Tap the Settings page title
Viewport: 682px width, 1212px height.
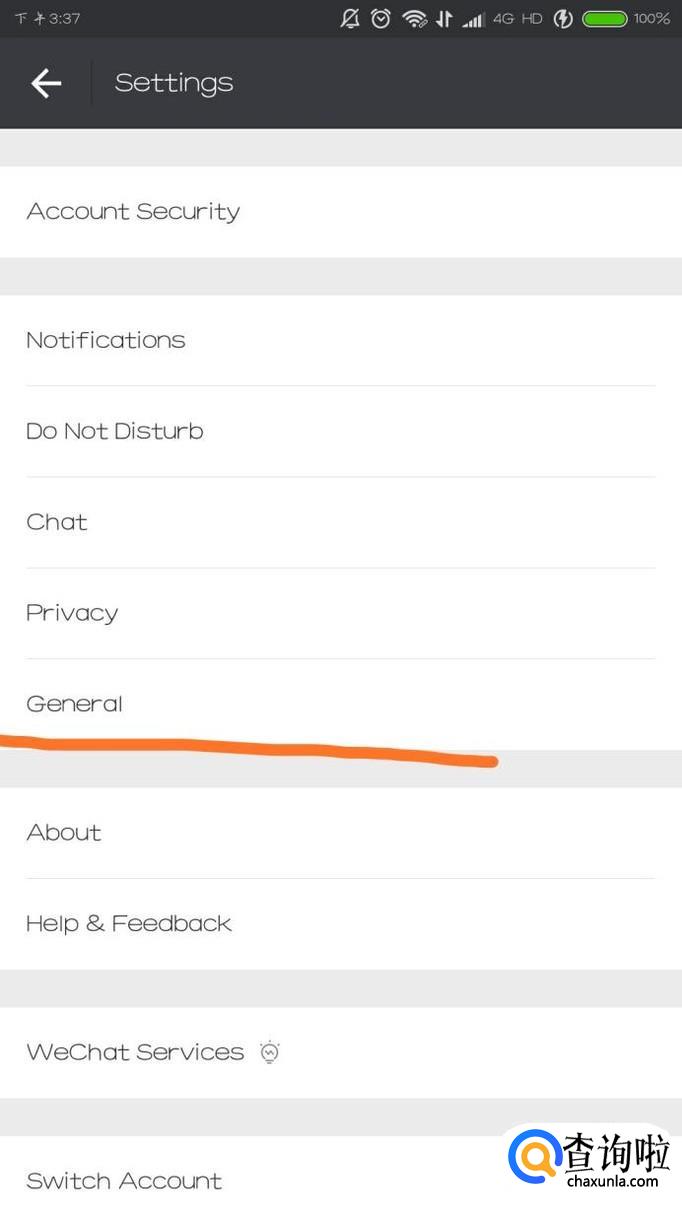[x=174, y=83]
